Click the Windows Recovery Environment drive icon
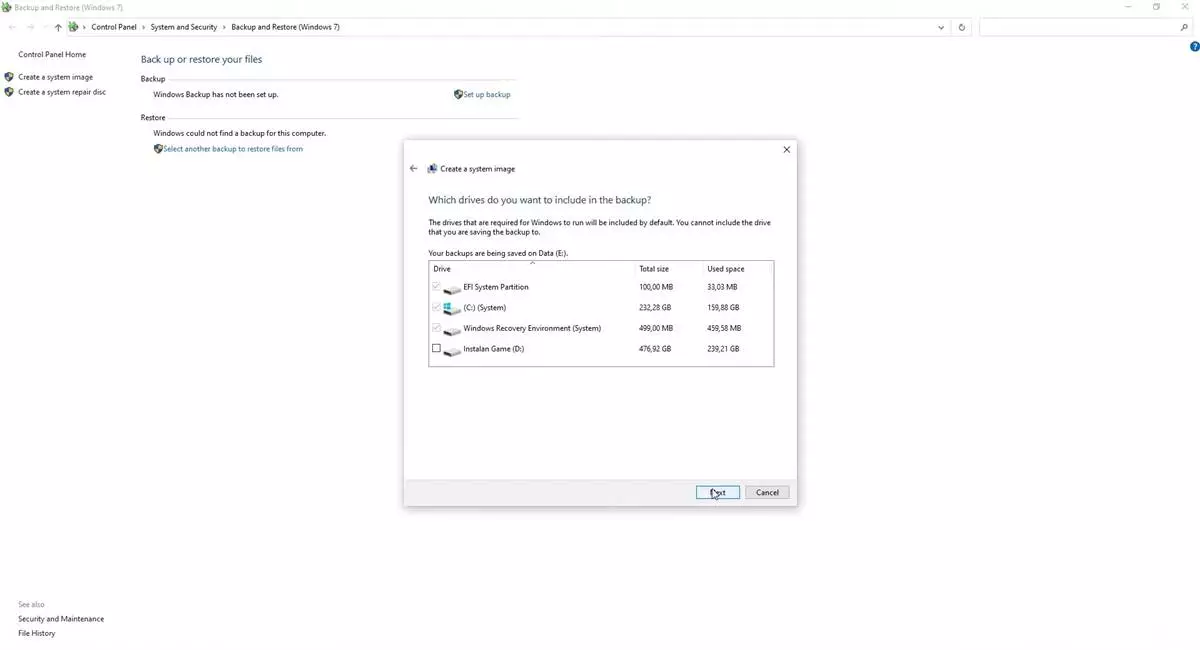This screenshot has width=1200, height=650. tap(452, 329)
